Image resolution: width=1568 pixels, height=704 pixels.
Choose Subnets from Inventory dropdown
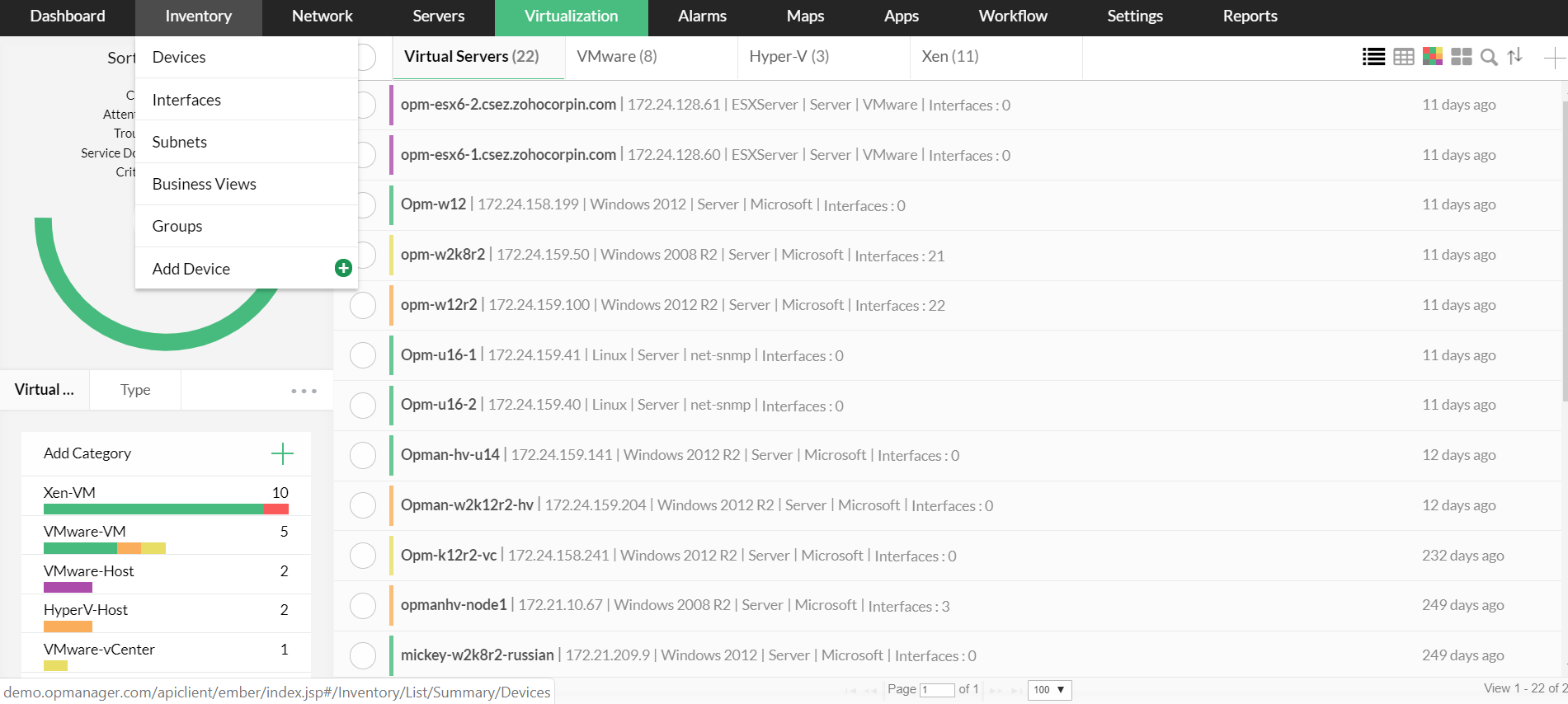point(247,142)
